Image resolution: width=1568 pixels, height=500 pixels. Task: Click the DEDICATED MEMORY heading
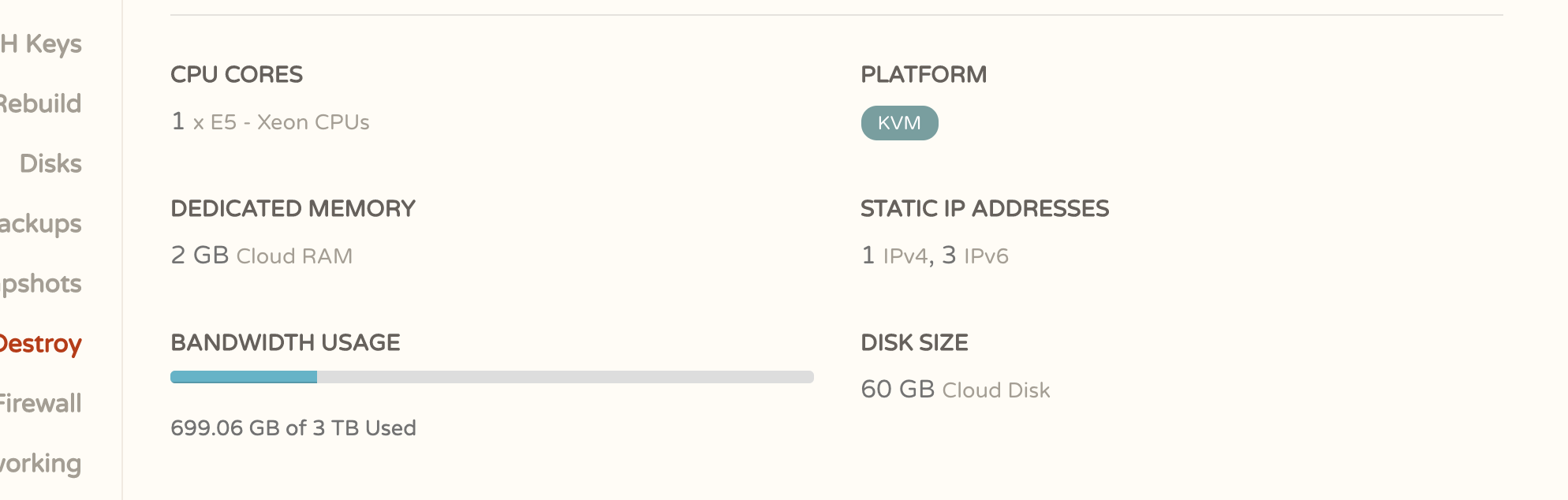[x=293, y=209]
